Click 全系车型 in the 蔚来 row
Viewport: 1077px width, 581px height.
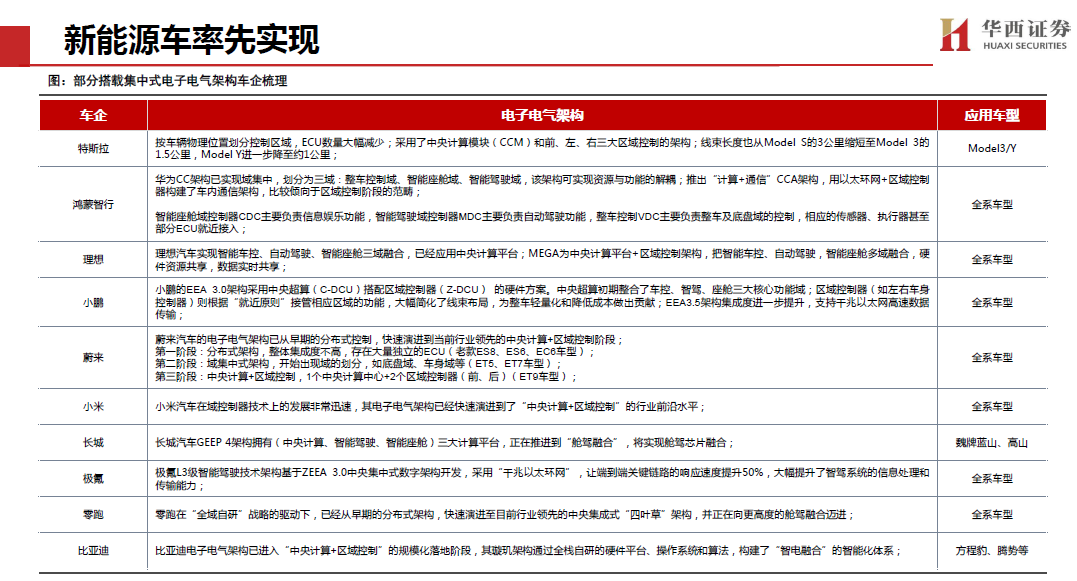tap(992, 358)
